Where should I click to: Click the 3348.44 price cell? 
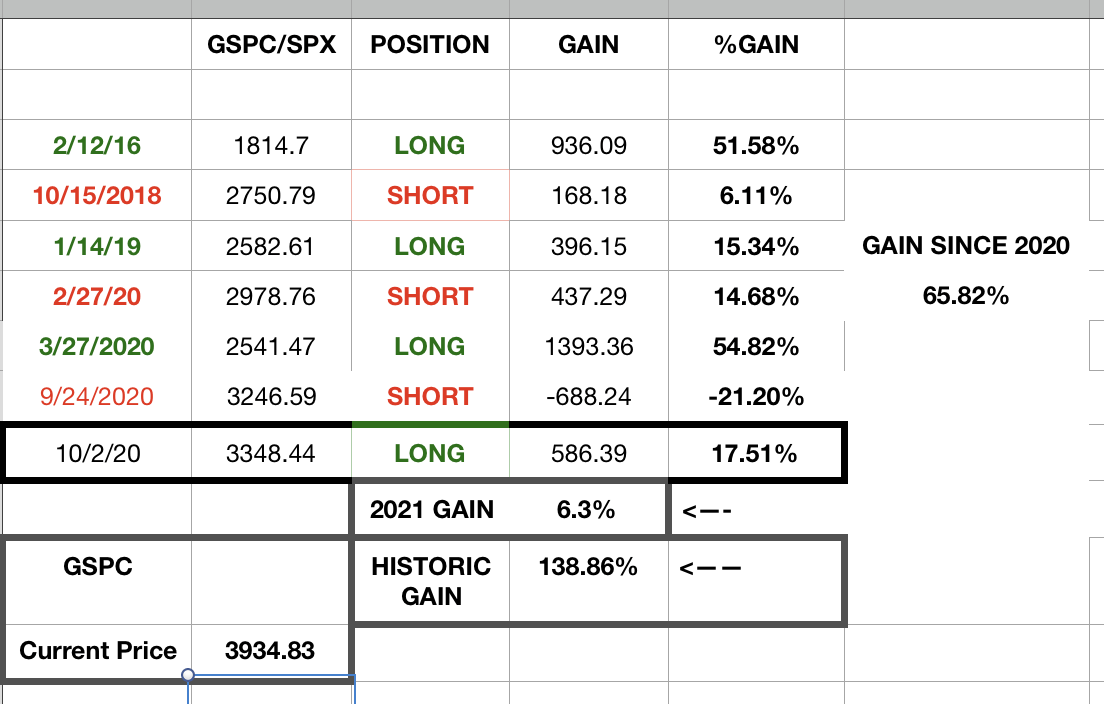click(271, 453)
